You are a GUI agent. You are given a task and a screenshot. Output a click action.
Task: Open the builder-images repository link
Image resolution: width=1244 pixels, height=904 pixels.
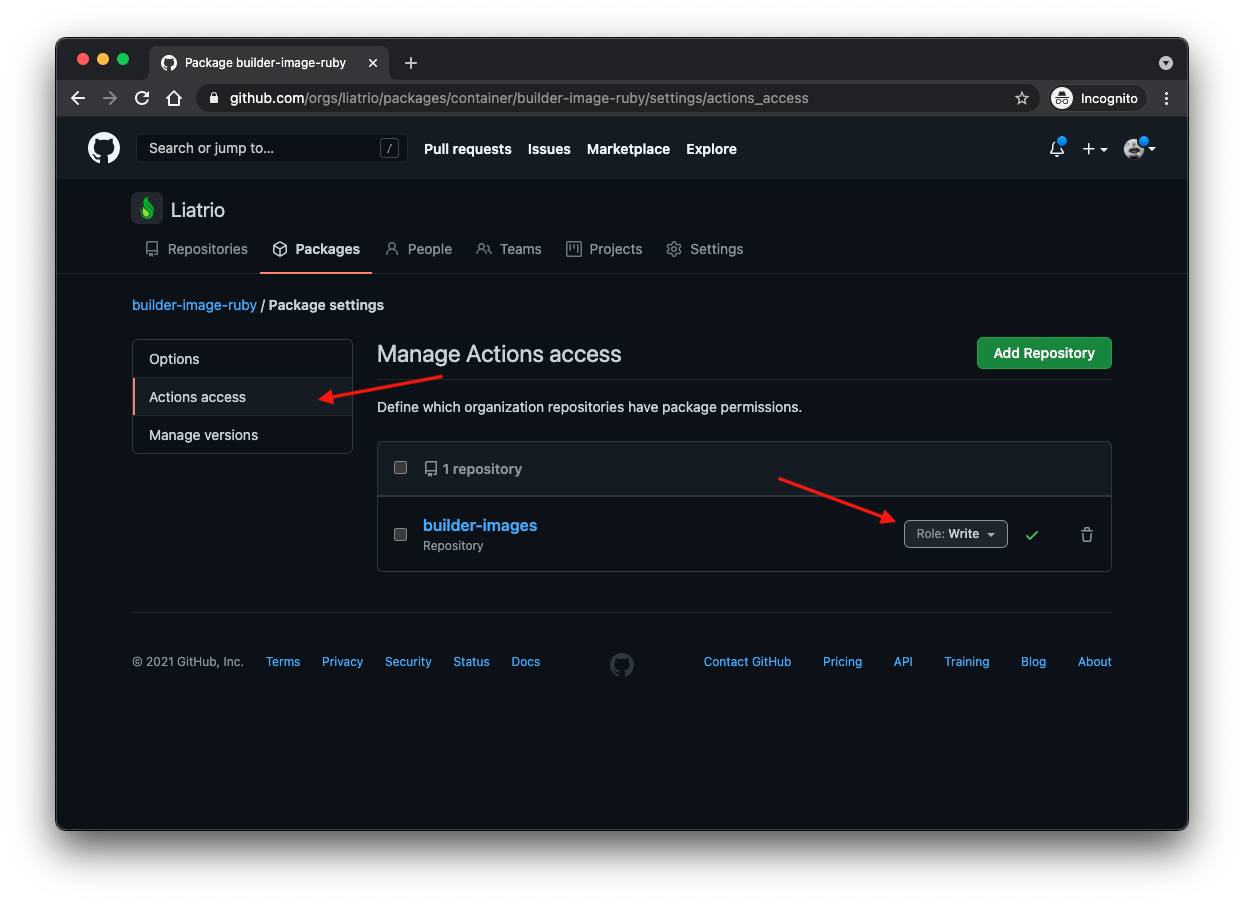(x=480, y=525)
